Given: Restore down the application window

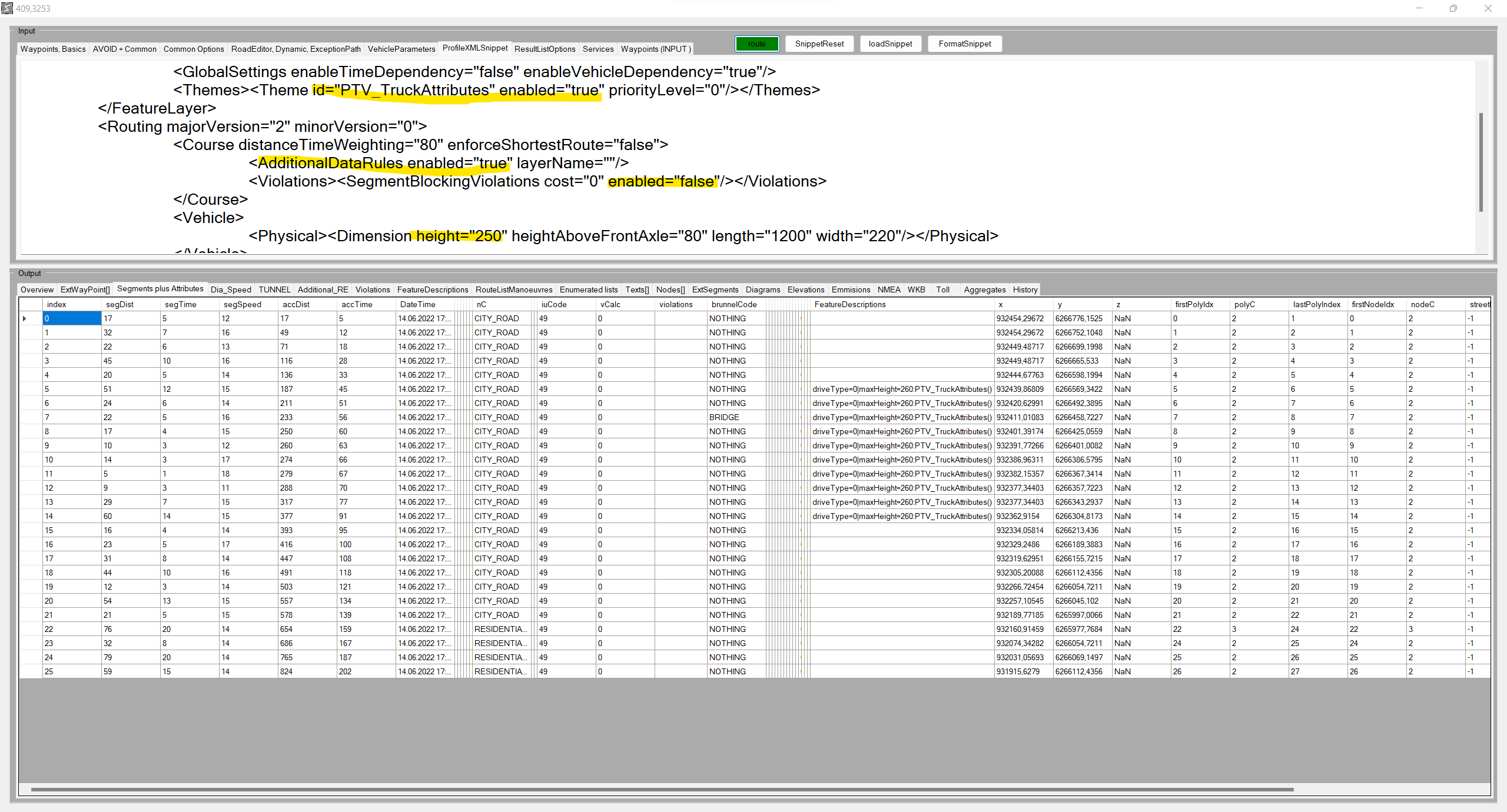Looking at the screenshot, I should coord(1453,8).
